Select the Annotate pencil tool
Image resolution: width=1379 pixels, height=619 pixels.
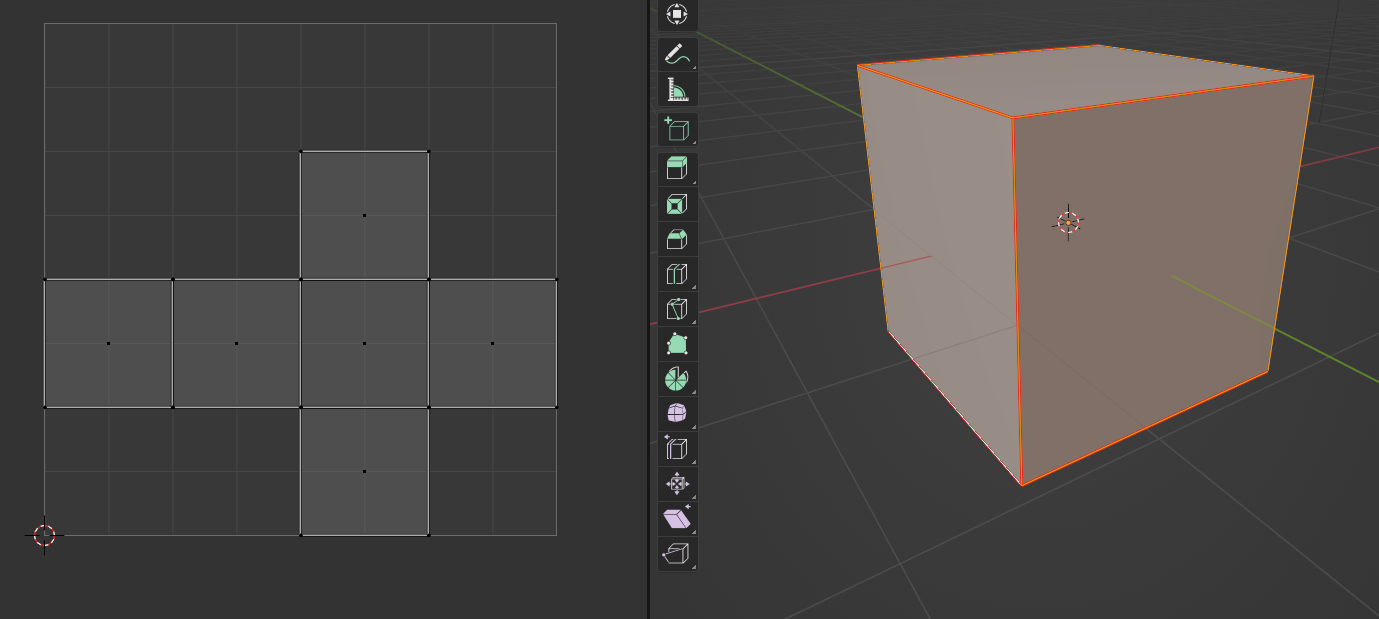click(x=677, y=54)
